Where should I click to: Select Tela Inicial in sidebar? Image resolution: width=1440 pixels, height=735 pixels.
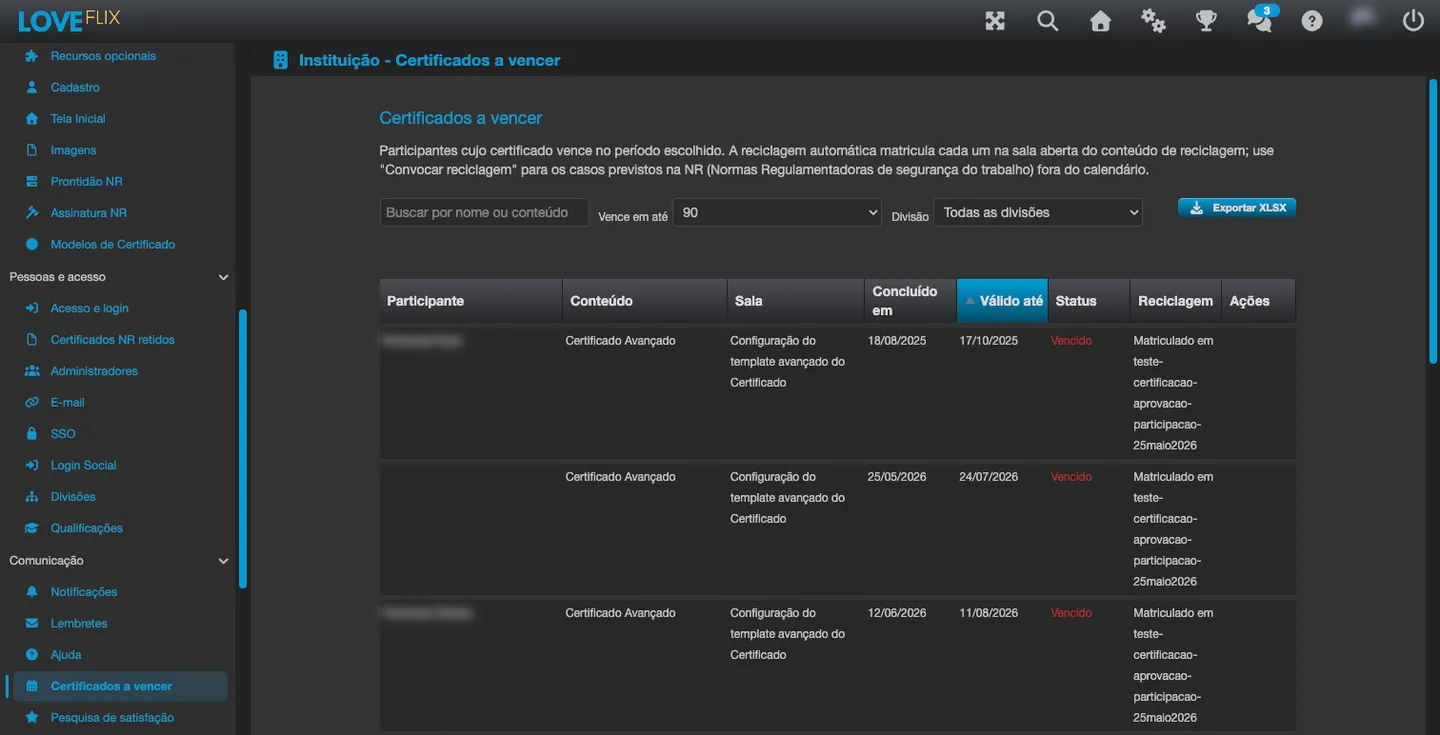[78, 119]
